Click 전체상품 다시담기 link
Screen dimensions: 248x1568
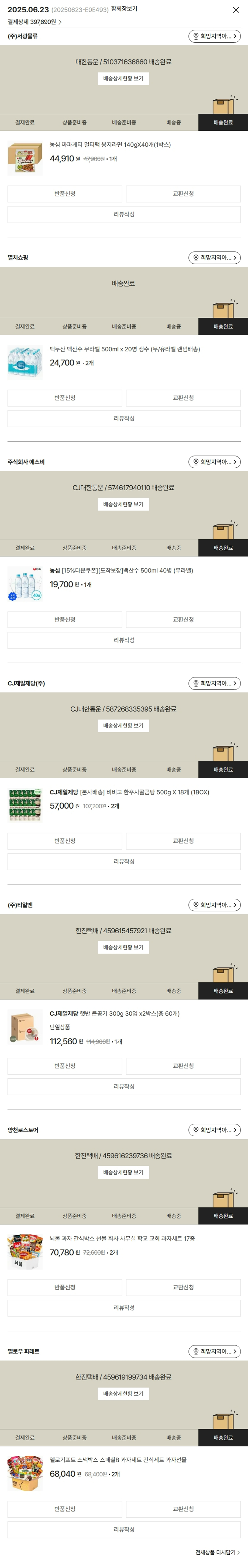217,1552
